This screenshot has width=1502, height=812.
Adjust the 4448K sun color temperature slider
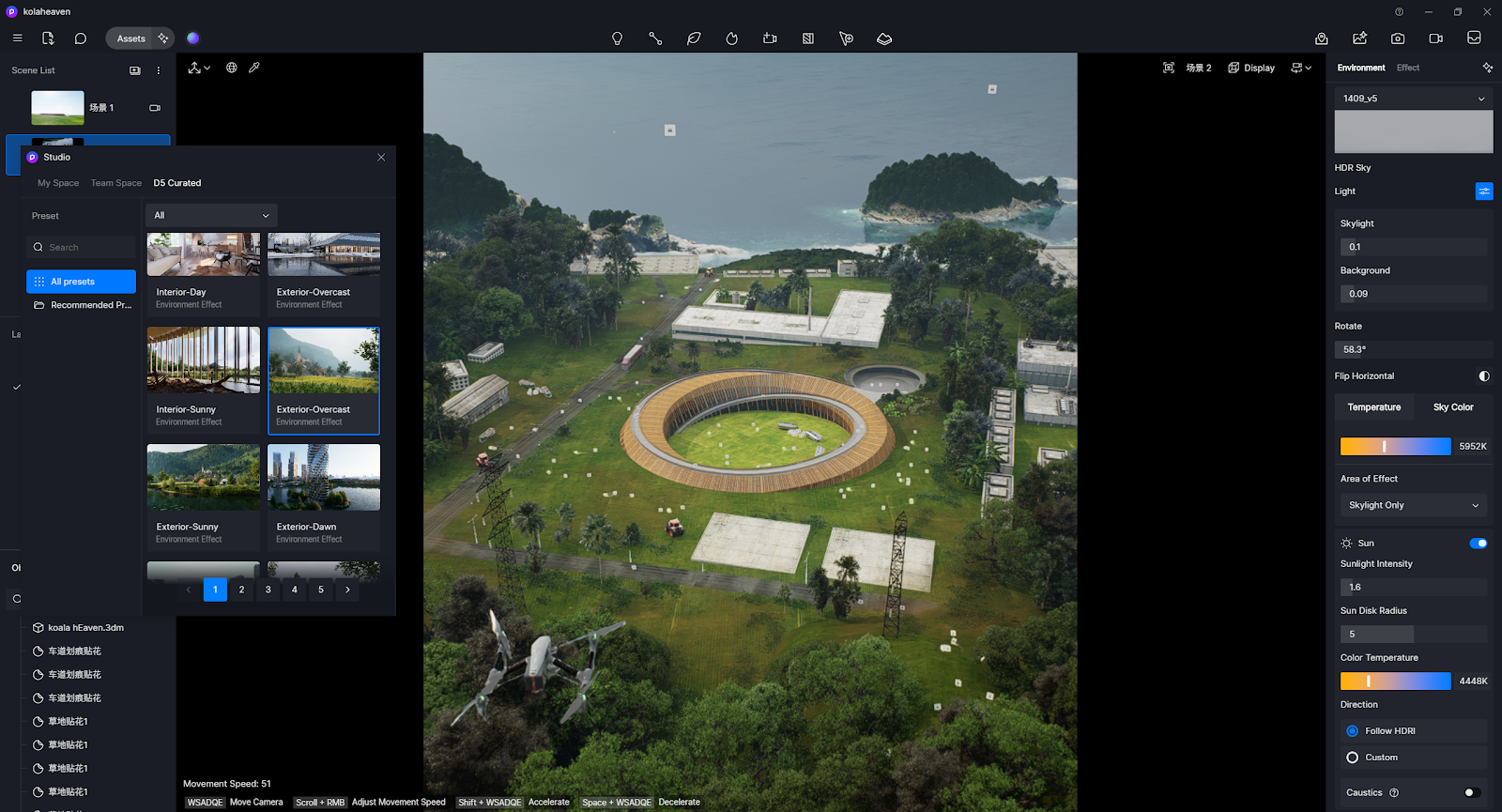click(x=1395, y=682)
